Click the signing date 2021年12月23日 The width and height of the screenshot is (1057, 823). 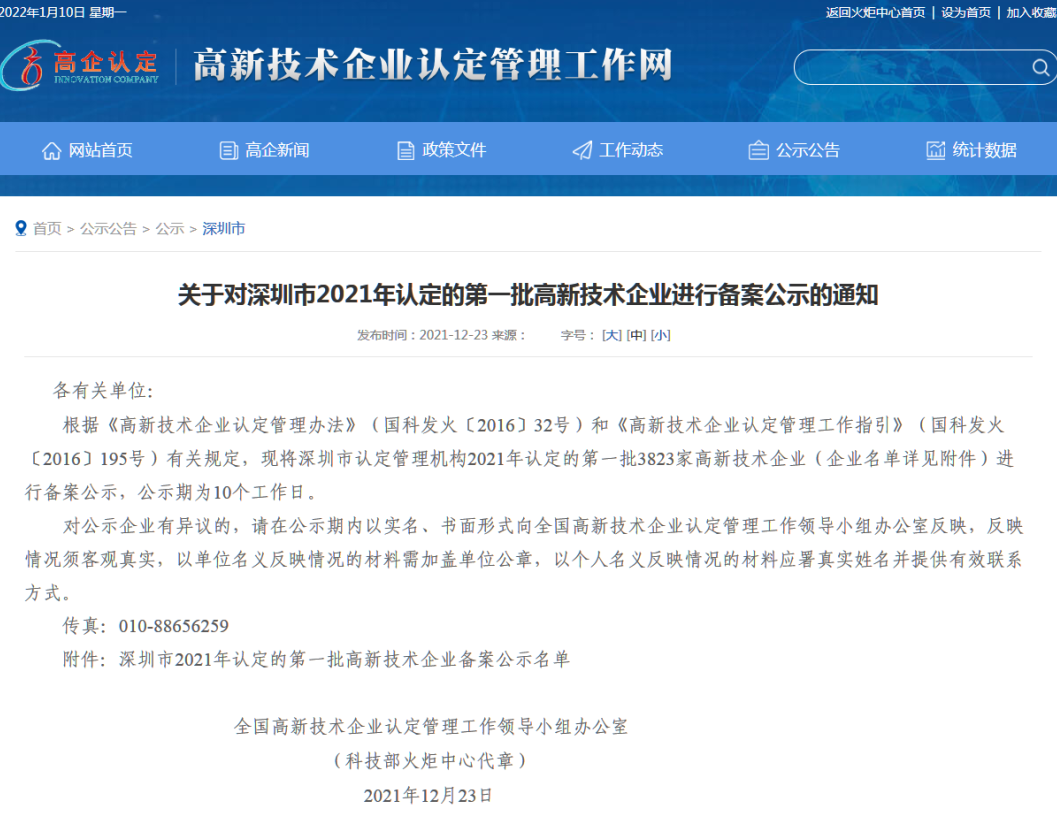coord(428,795)
